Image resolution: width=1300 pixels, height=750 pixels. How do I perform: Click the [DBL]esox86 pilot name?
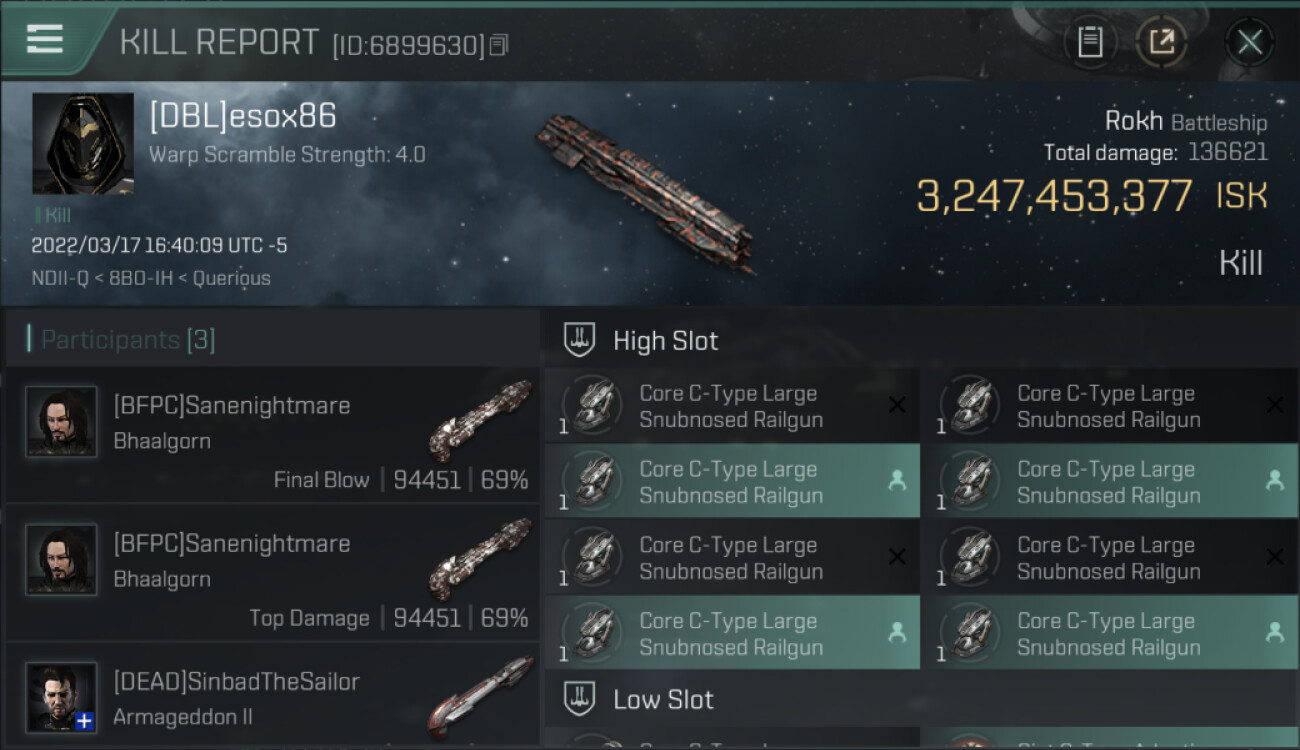tap(243, 117)
